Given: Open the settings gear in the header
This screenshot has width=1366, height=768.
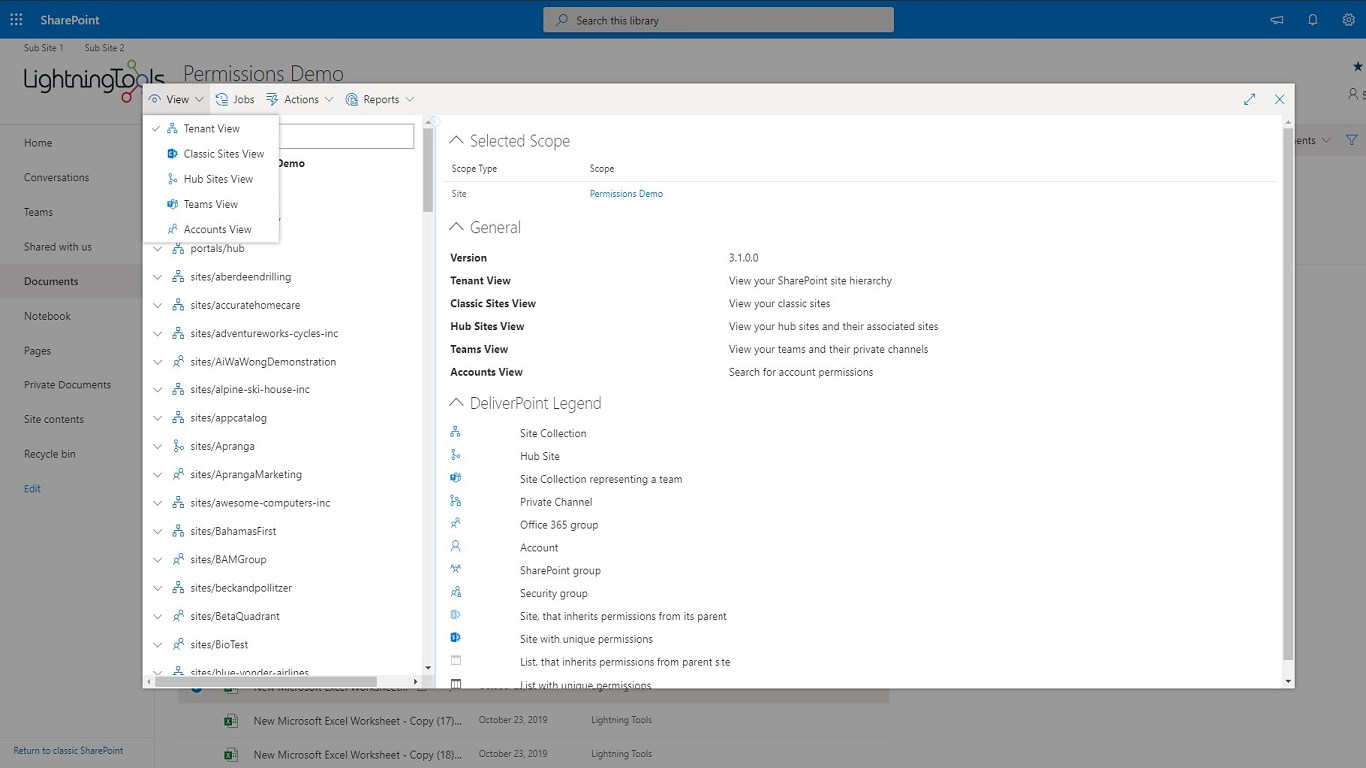Looking at the screenshot, I should click(1349, 20).
